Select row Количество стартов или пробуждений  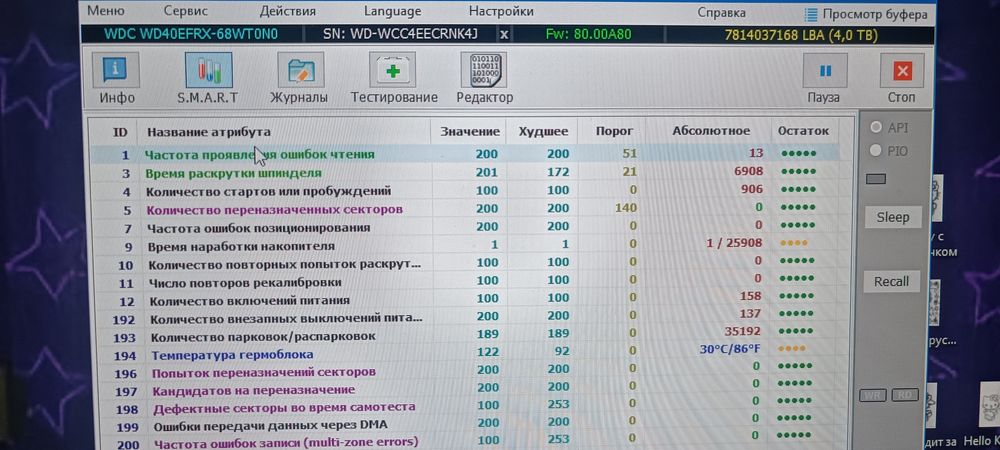pos(464,191)
